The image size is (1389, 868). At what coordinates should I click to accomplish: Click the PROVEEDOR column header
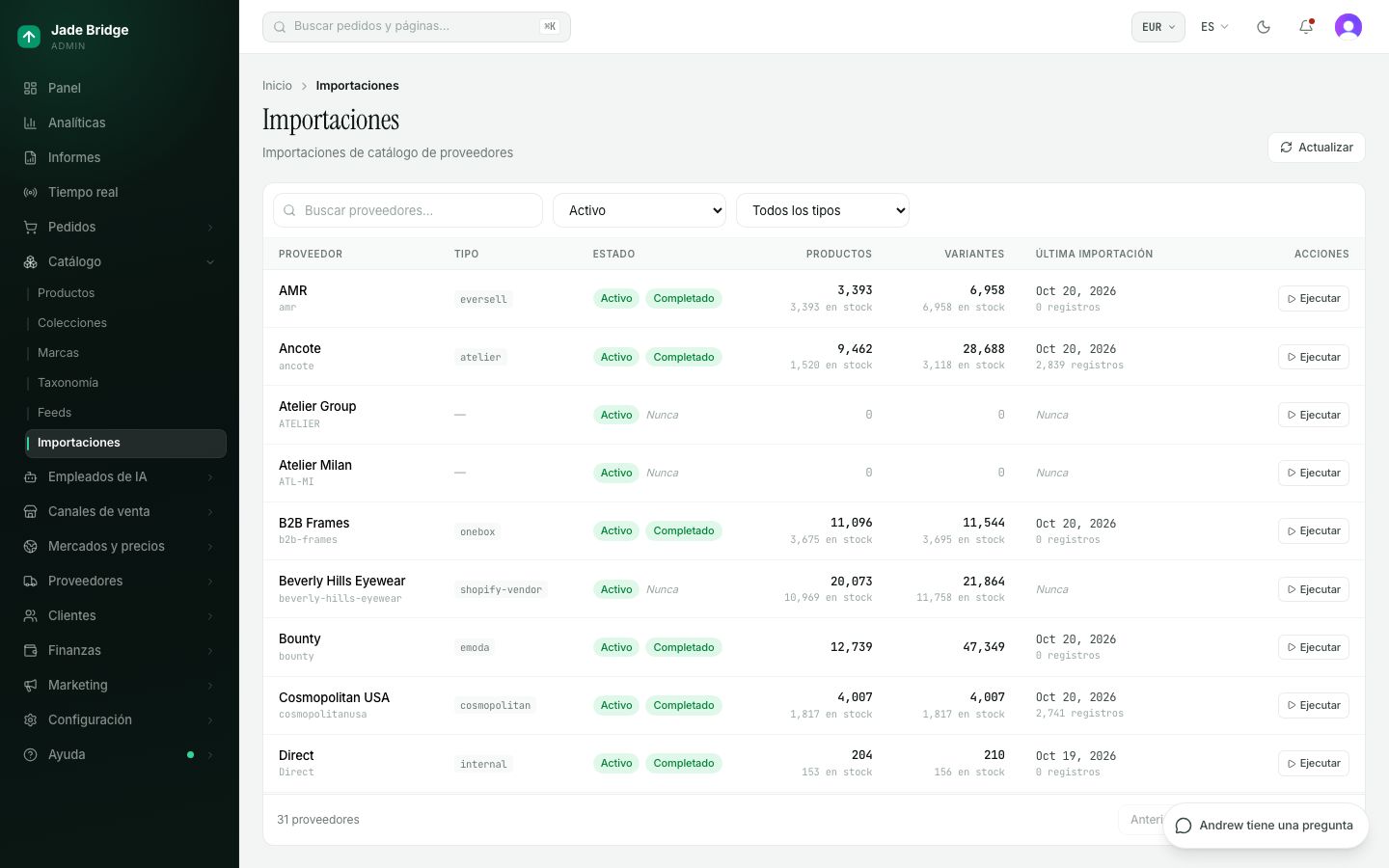coord(311,254)
